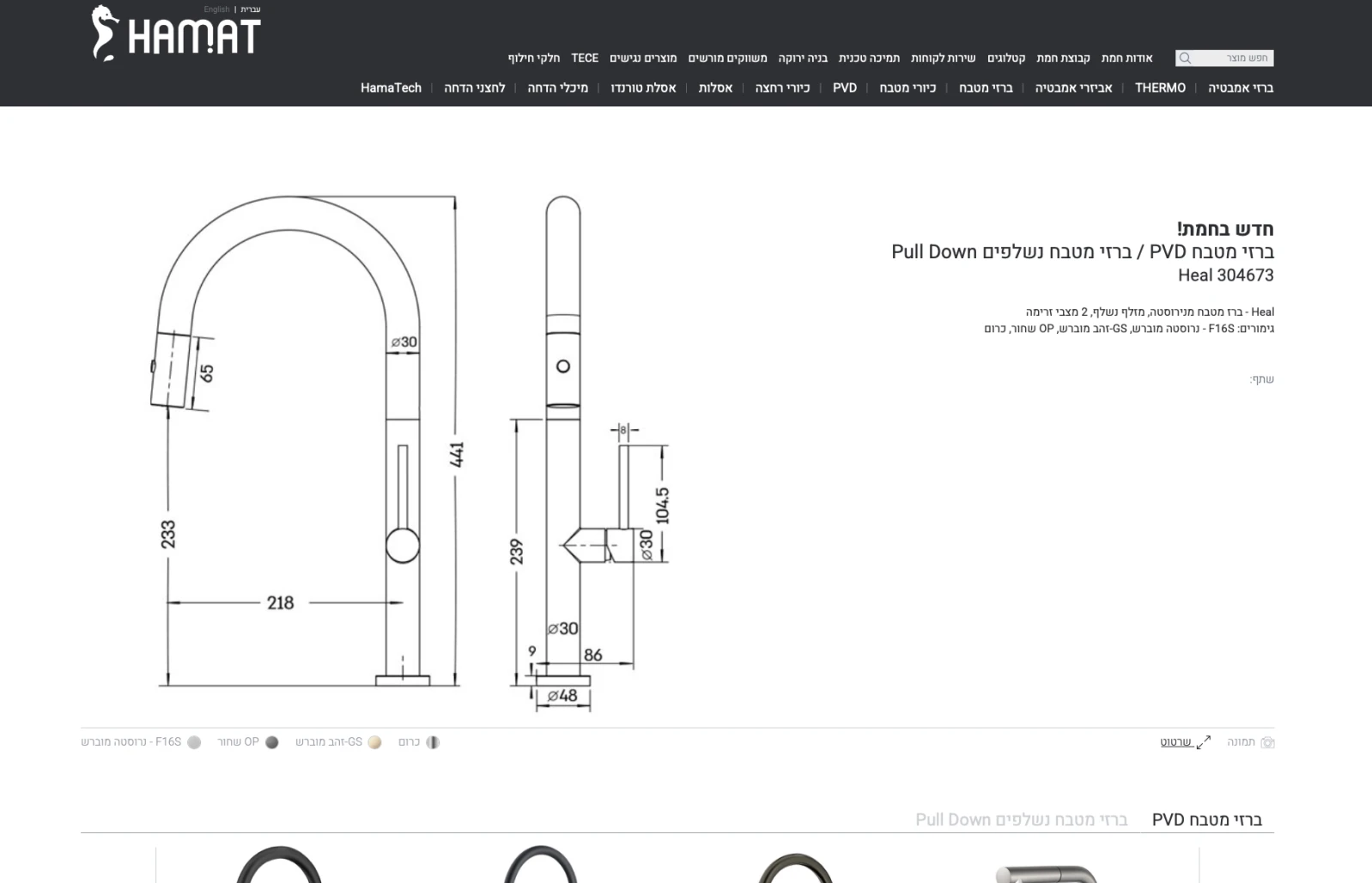Open בניה ירוקה page
The height and width of the screenshot is (883, 1372).
(803, 58)
